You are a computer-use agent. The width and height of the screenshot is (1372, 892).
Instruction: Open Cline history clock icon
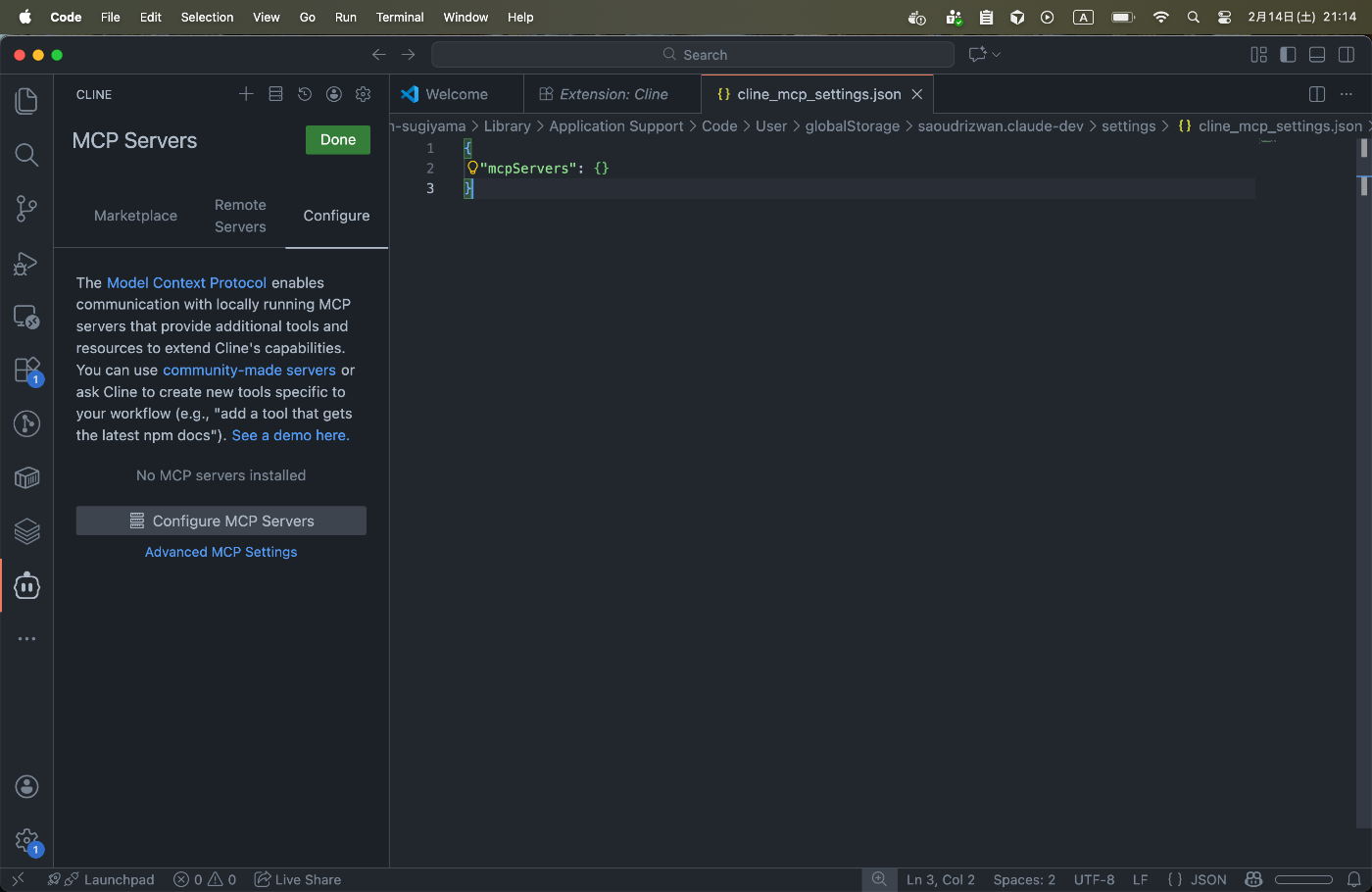coord(305,94)
